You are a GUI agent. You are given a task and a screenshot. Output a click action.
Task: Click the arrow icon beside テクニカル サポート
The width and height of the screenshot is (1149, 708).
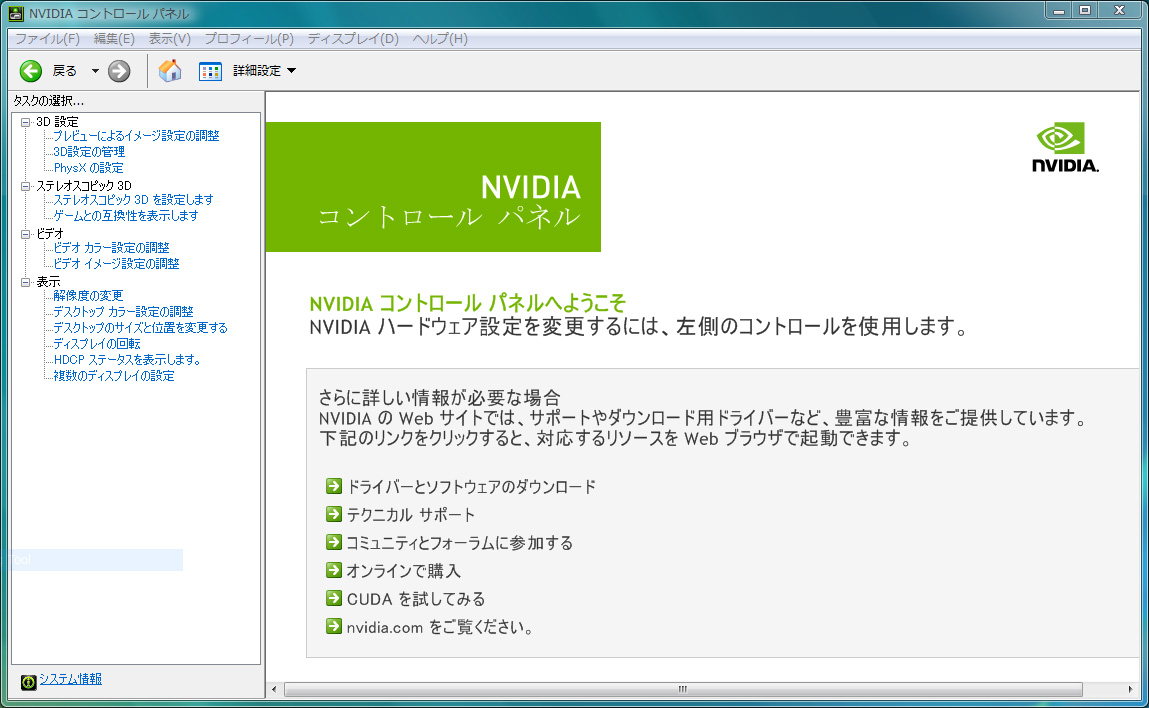coord(333,514)
